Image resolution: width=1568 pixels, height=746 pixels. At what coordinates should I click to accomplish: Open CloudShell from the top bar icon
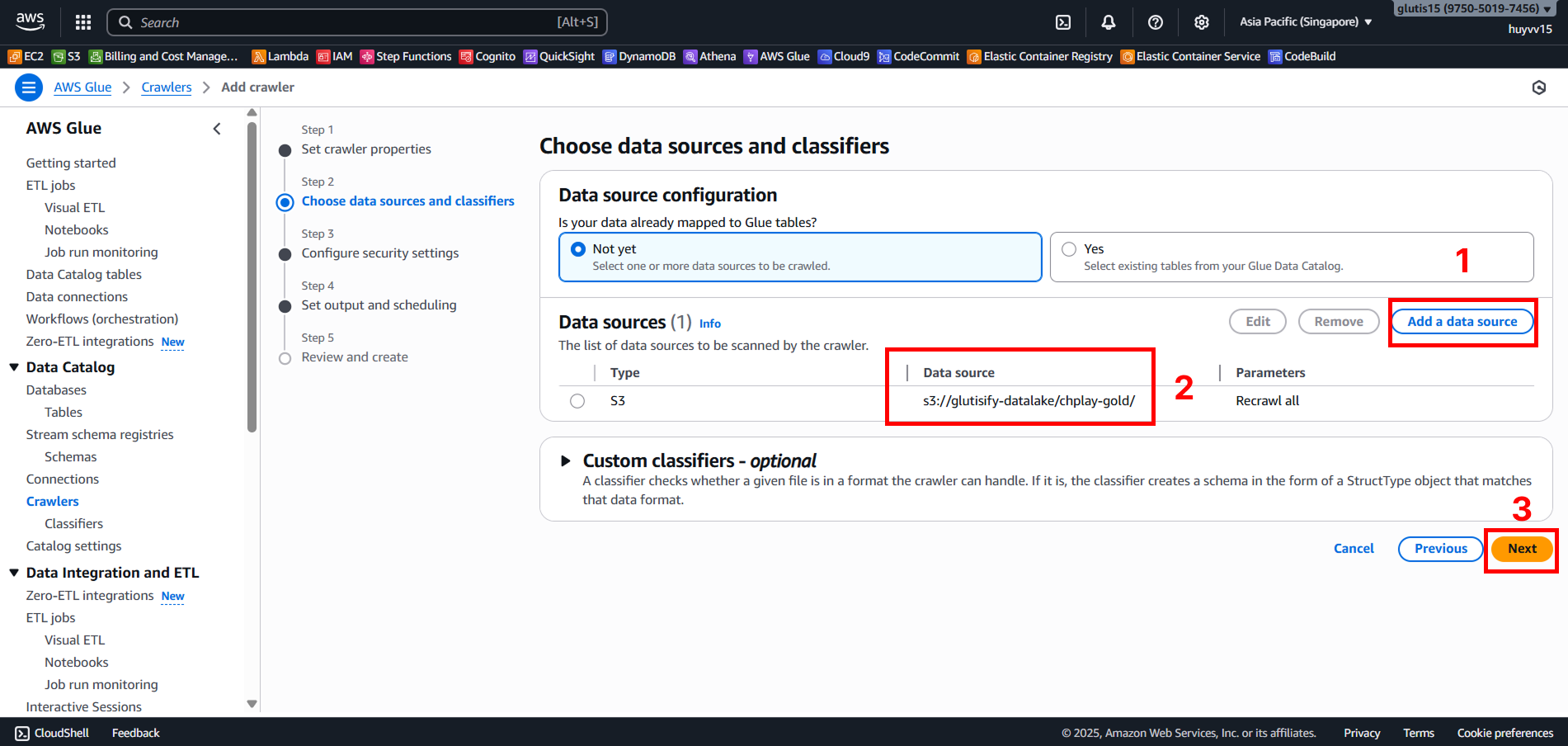(x=1063, y=22)
